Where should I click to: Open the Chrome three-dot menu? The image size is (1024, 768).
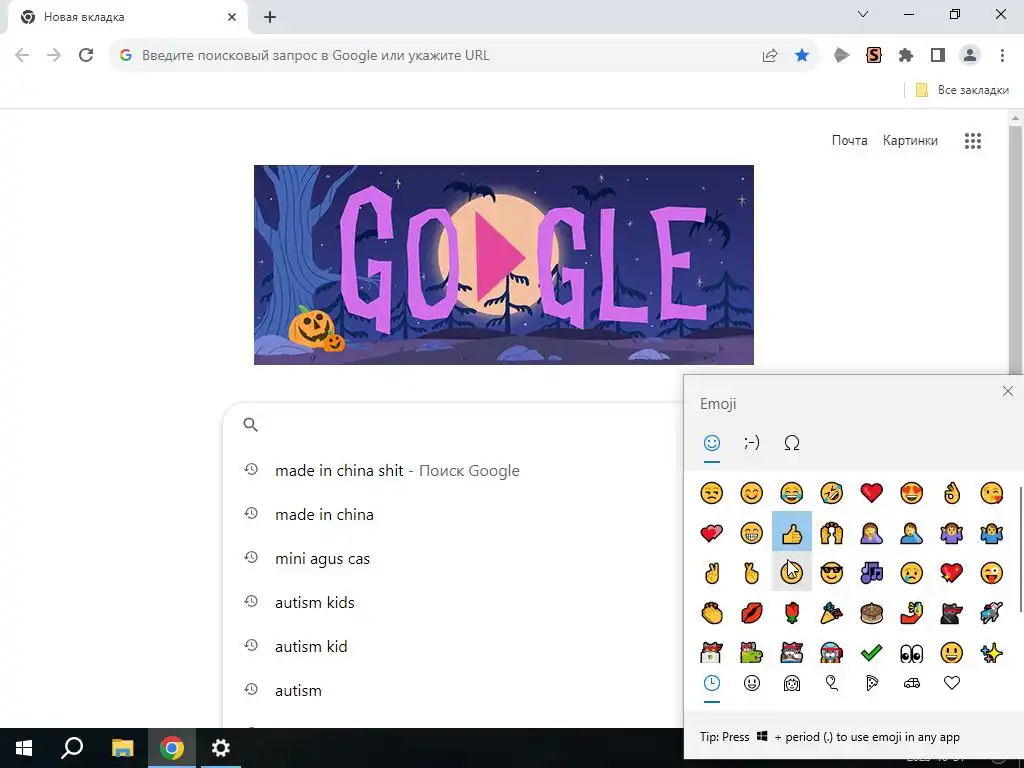click(x=1002, y=56)
